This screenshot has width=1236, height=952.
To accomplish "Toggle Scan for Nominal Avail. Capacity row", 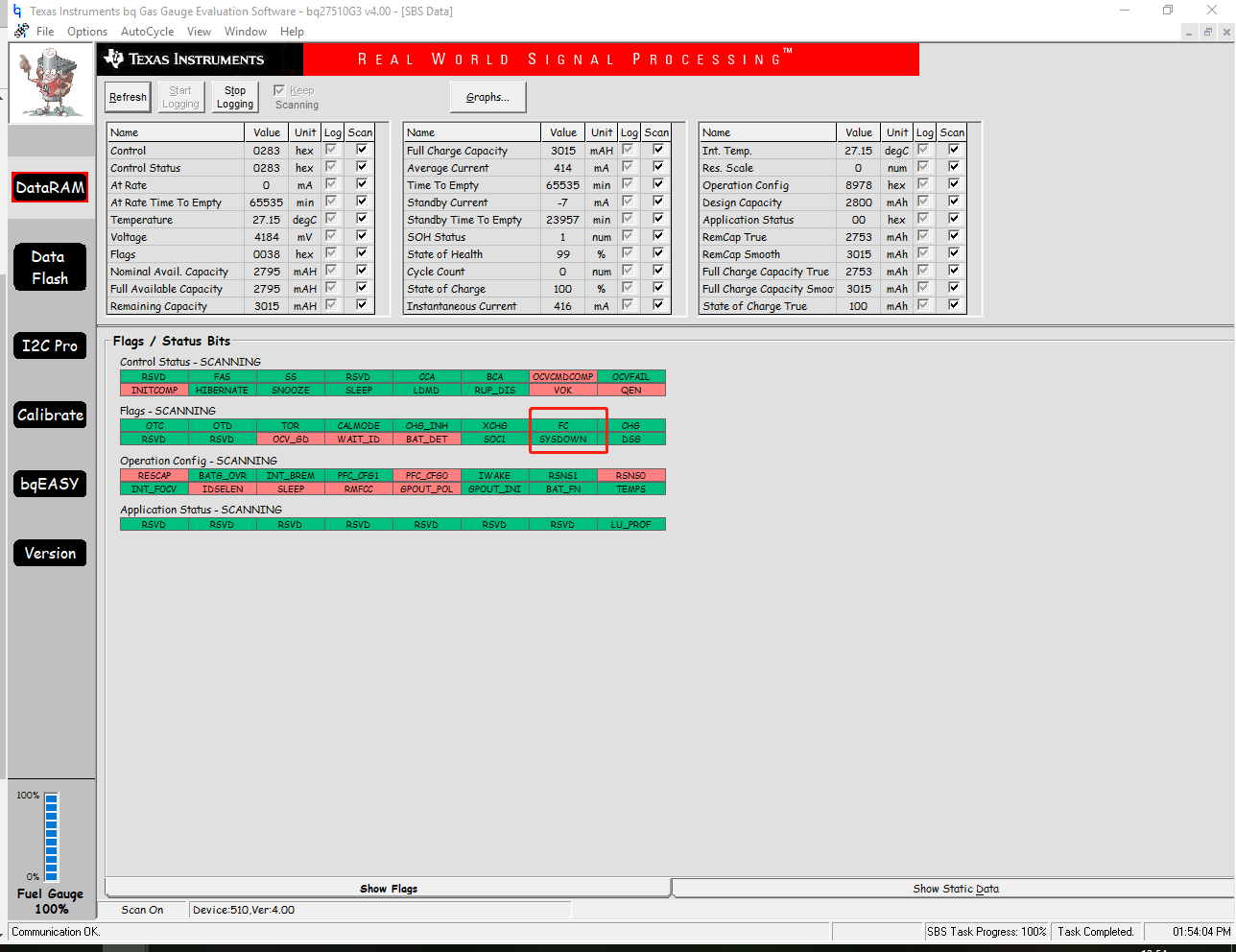I will [x=362, y=271].
